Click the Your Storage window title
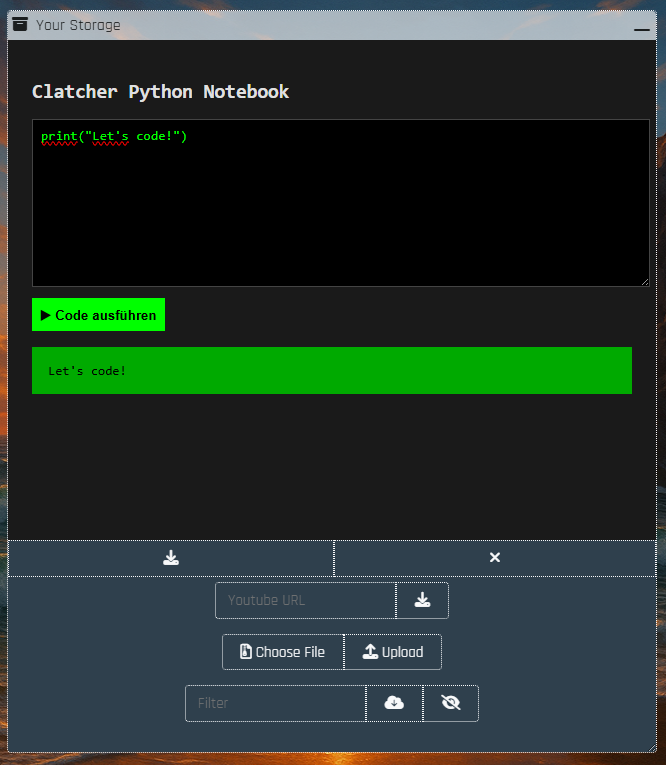The height and width of the screenshot is (765, 666). [78, 25]
